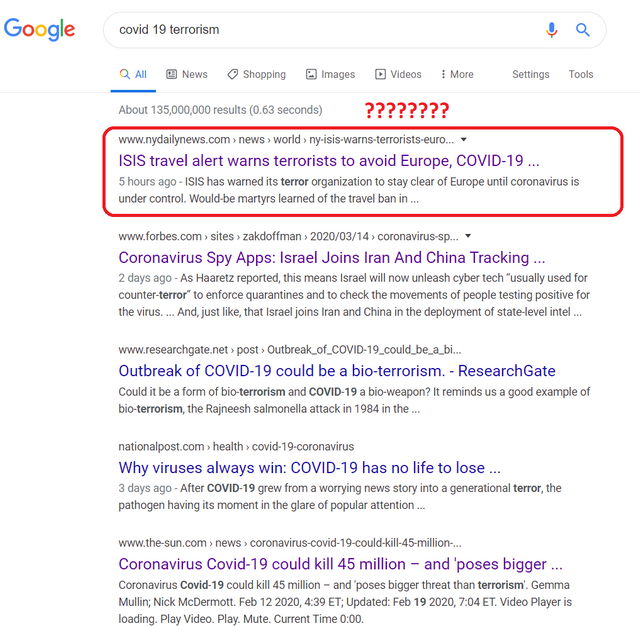Screen dimensions: 640x626
Task: Click the snippet starting 'Could it be a form of bio-terrorism'
Action: pos(354,400)
